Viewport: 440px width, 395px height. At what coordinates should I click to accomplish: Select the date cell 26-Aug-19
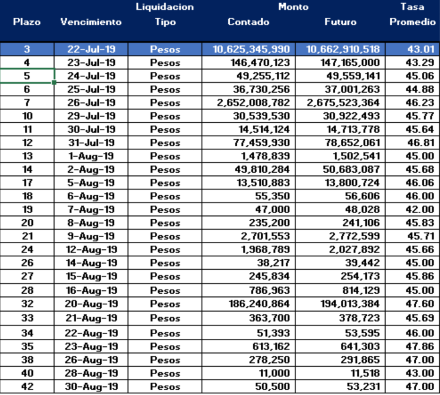pos(91,360)
